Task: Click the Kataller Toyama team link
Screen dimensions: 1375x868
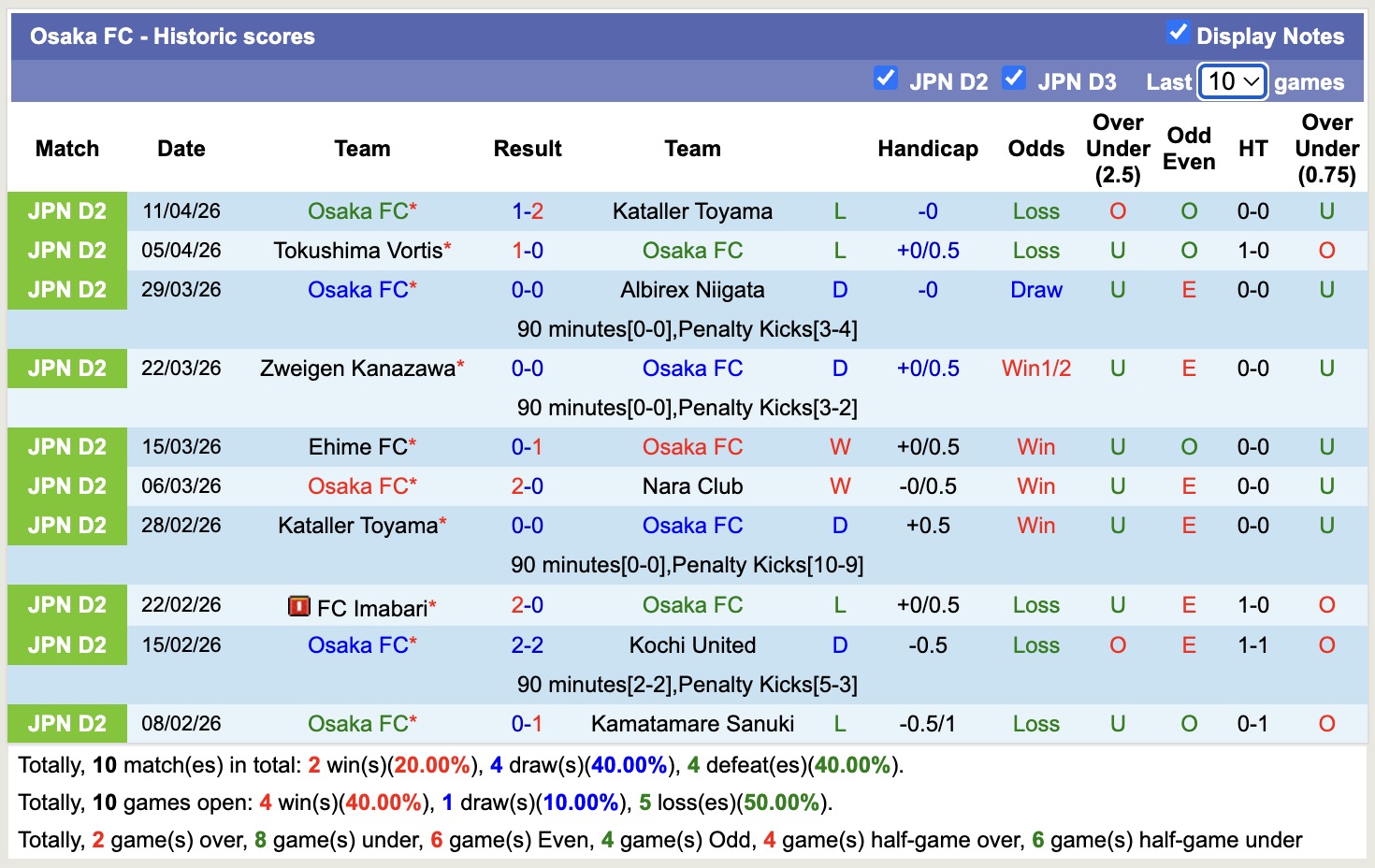Action: coord(692,210)
